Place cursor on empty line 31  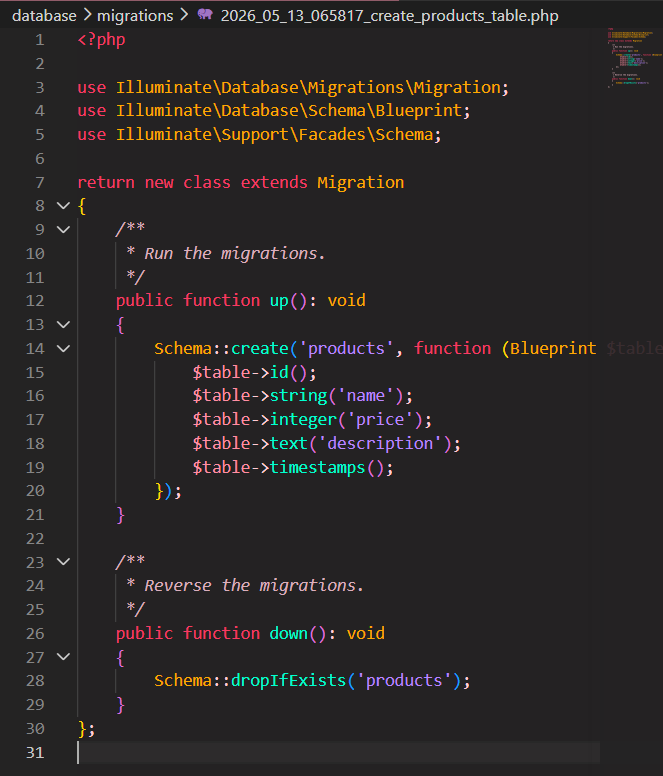pyautogui.click(x=338, y=752)
